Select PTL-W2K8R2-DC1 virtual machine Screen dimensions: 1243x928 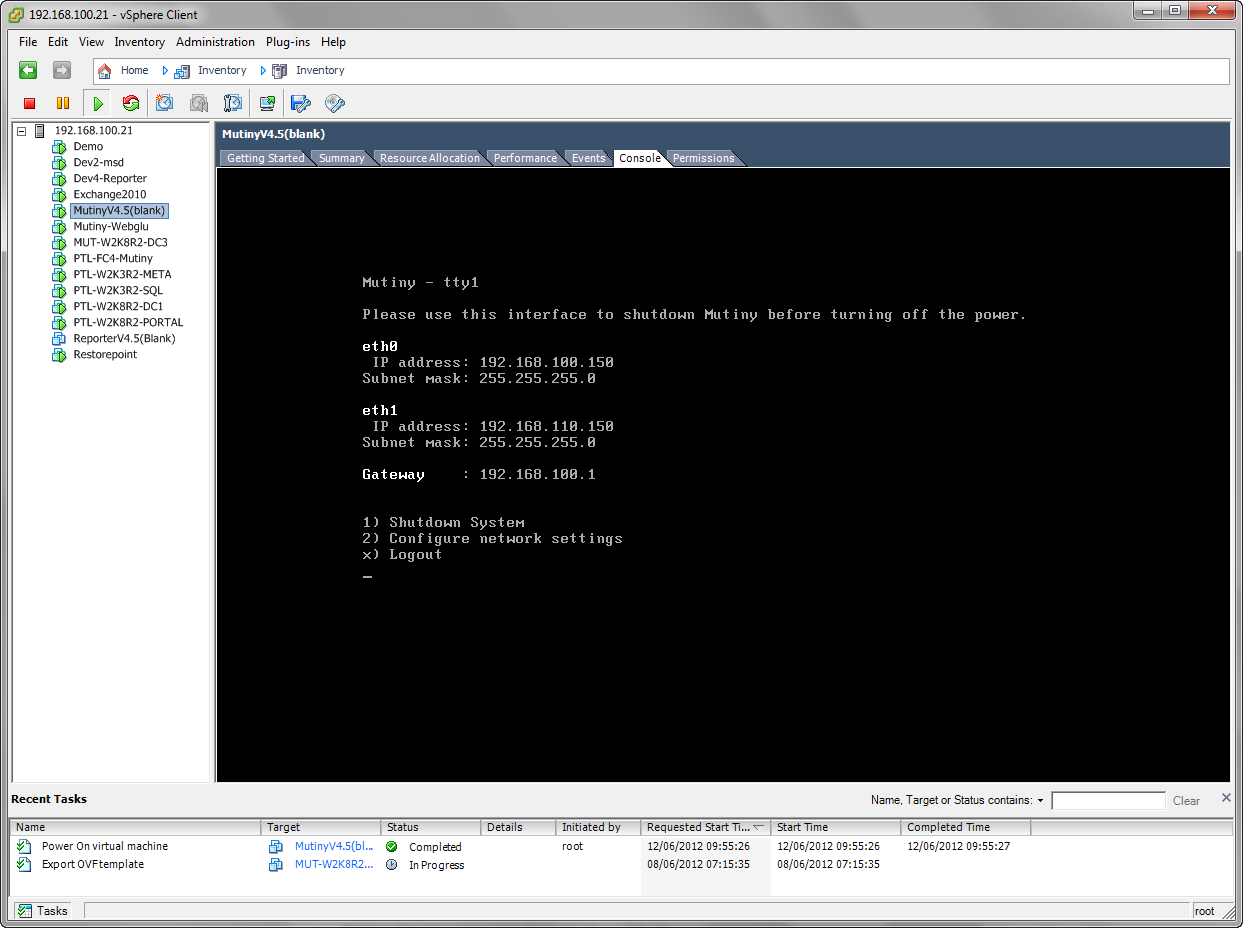click(118, 307)
